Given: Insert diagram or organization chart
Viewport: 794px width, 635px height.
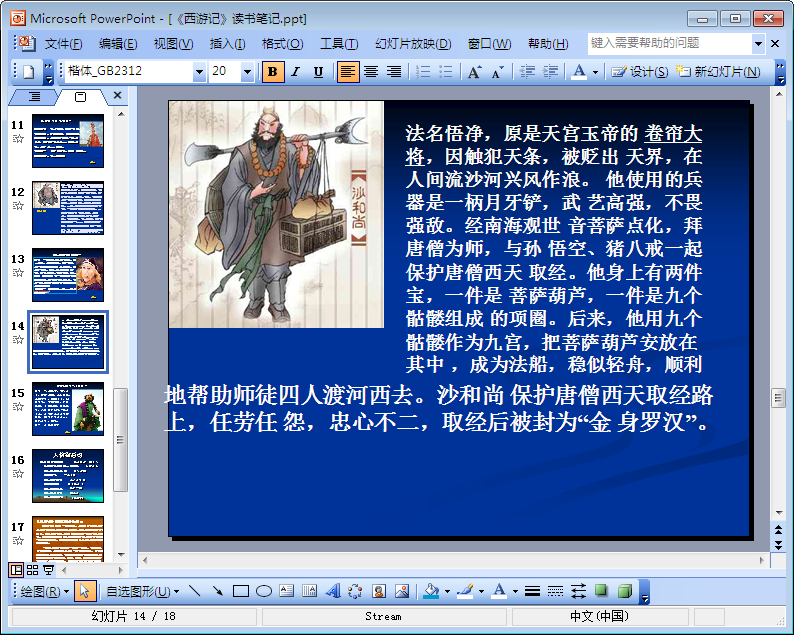Looking at the screenshot, I should click(x=355, y=591).
